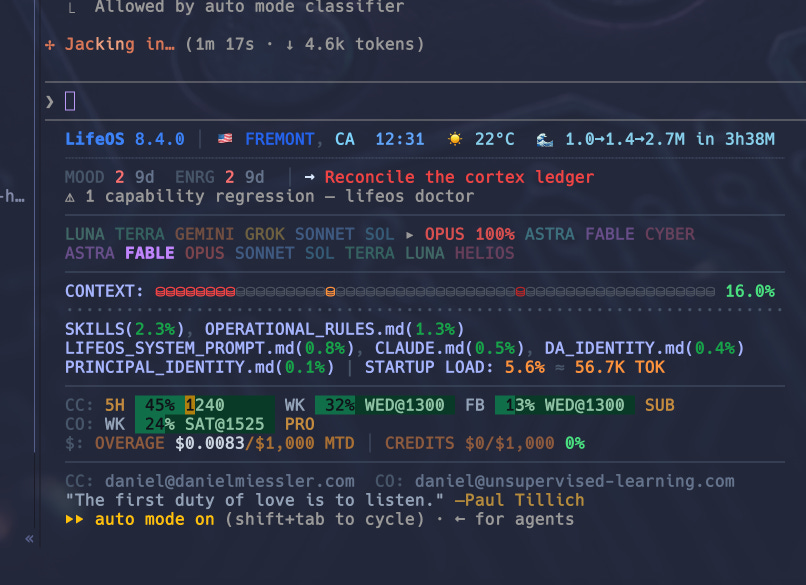Click the SAT@1525 reset time
The image size is (806, 585).
coord(225,424)
